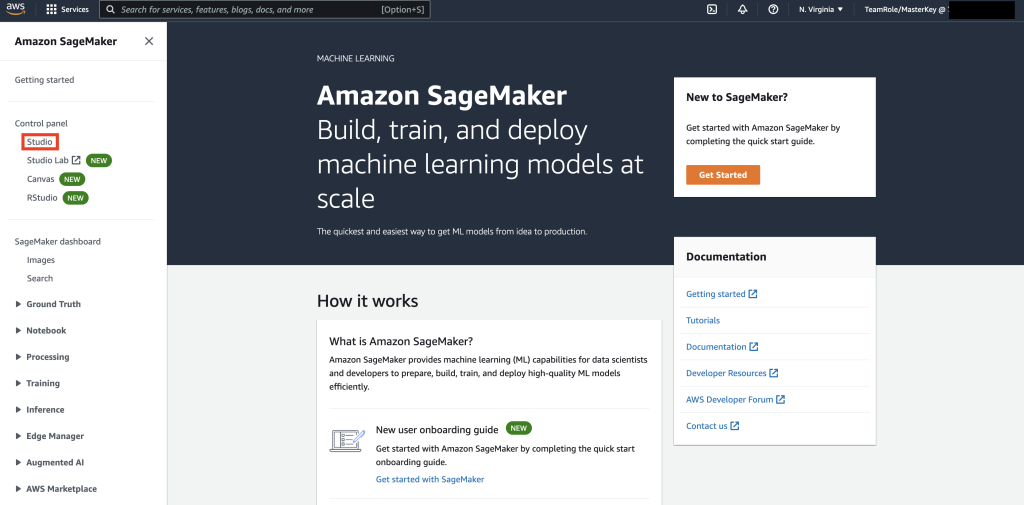Click the New user onboarding guide title
This screenshot has width=1024, height=505.
[x=438, y=429]
